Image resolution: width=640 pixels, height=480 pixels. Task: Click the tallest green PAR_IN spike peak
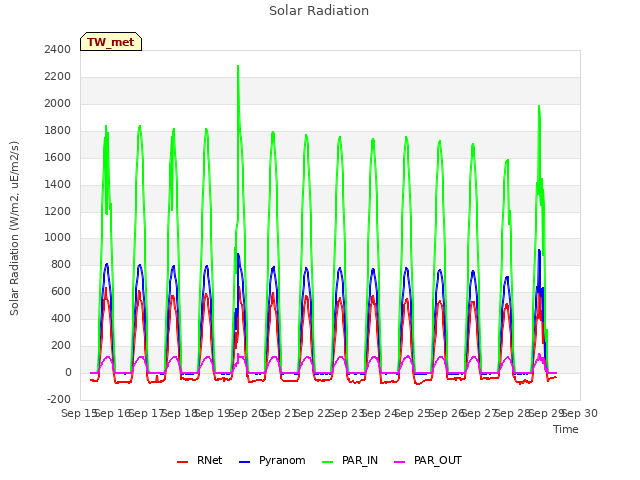click(238, 66)
